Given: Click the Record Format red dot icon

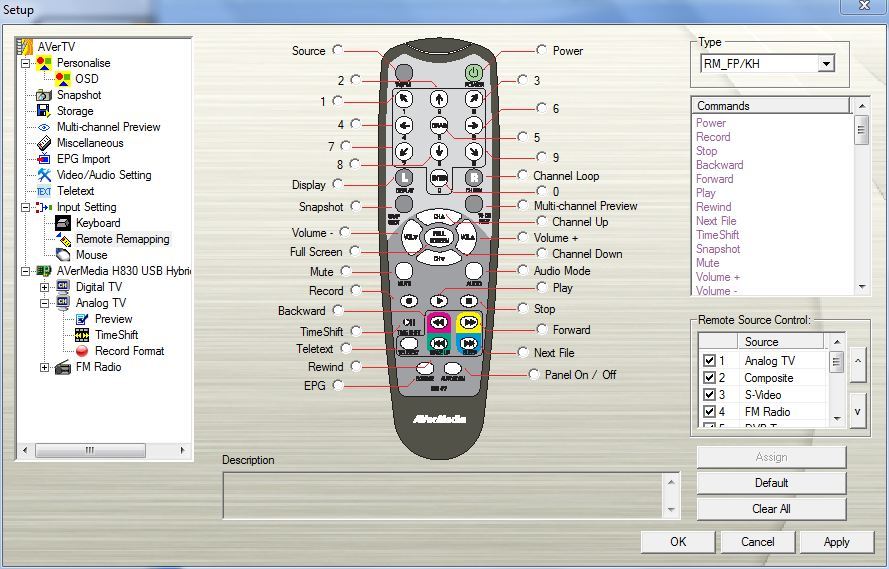Looking at the screenshot, I should click(x=82, y=351).
